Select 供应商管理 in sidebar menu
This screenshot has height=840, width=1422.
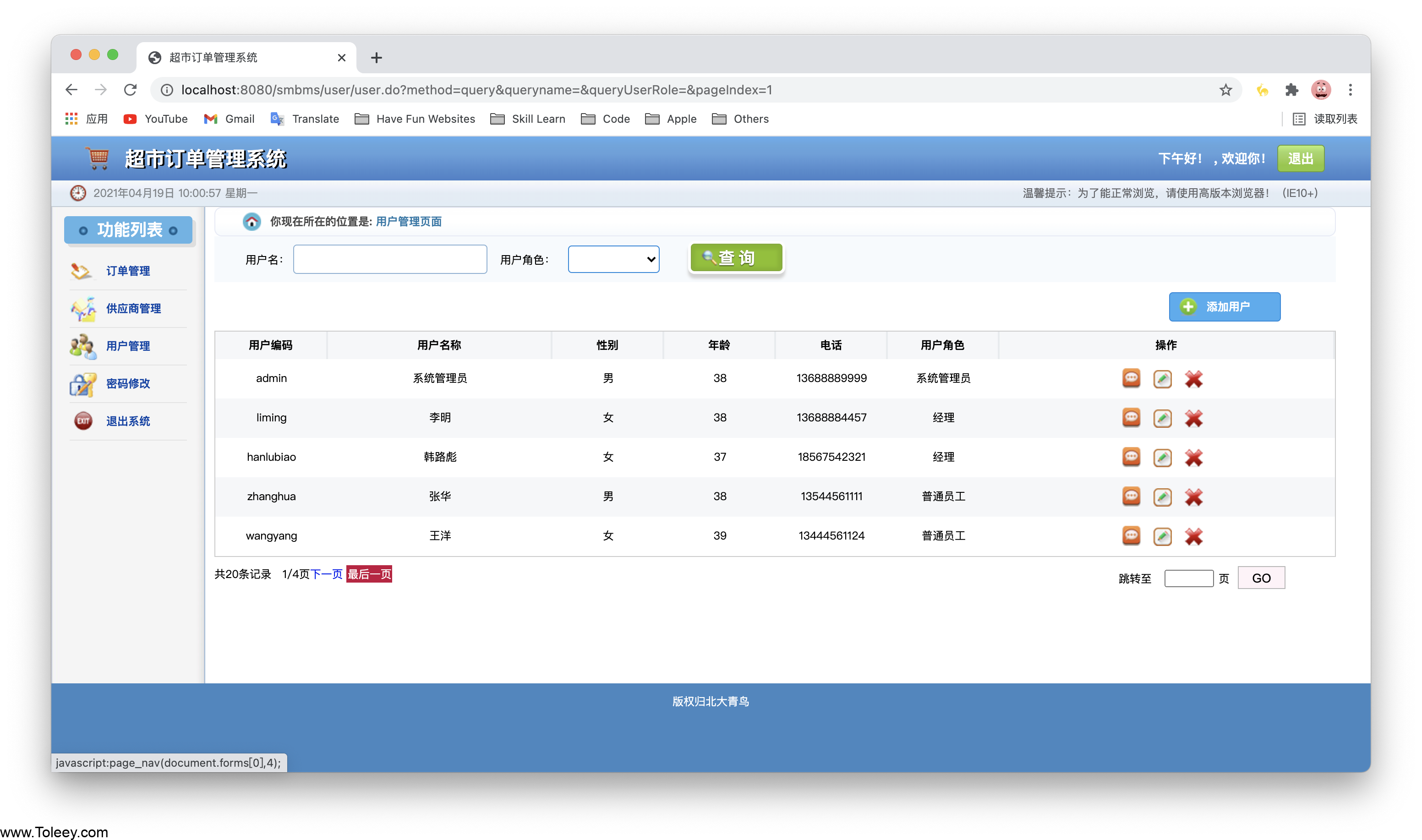point(134,309)
